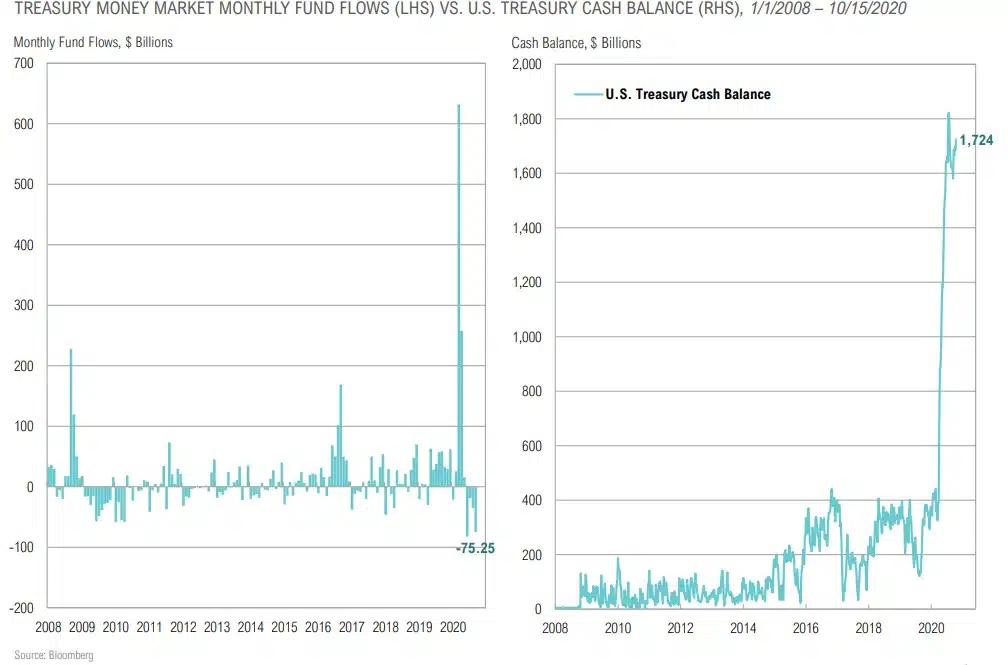Click the 1,000 y-axis label
This screenshot has height=665, width=1008.
click(525, 337)
